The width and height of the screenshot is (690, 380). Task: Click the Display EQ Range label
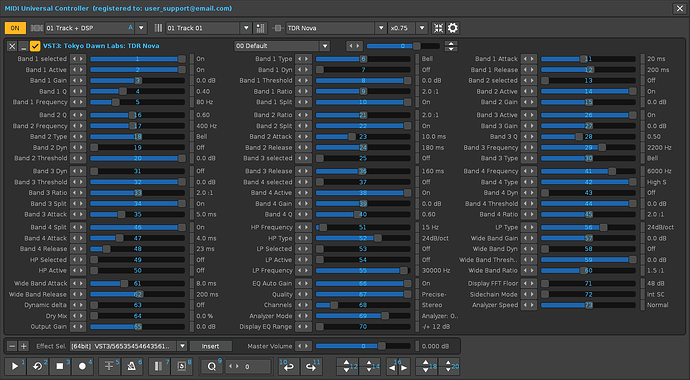click(266, 327)
